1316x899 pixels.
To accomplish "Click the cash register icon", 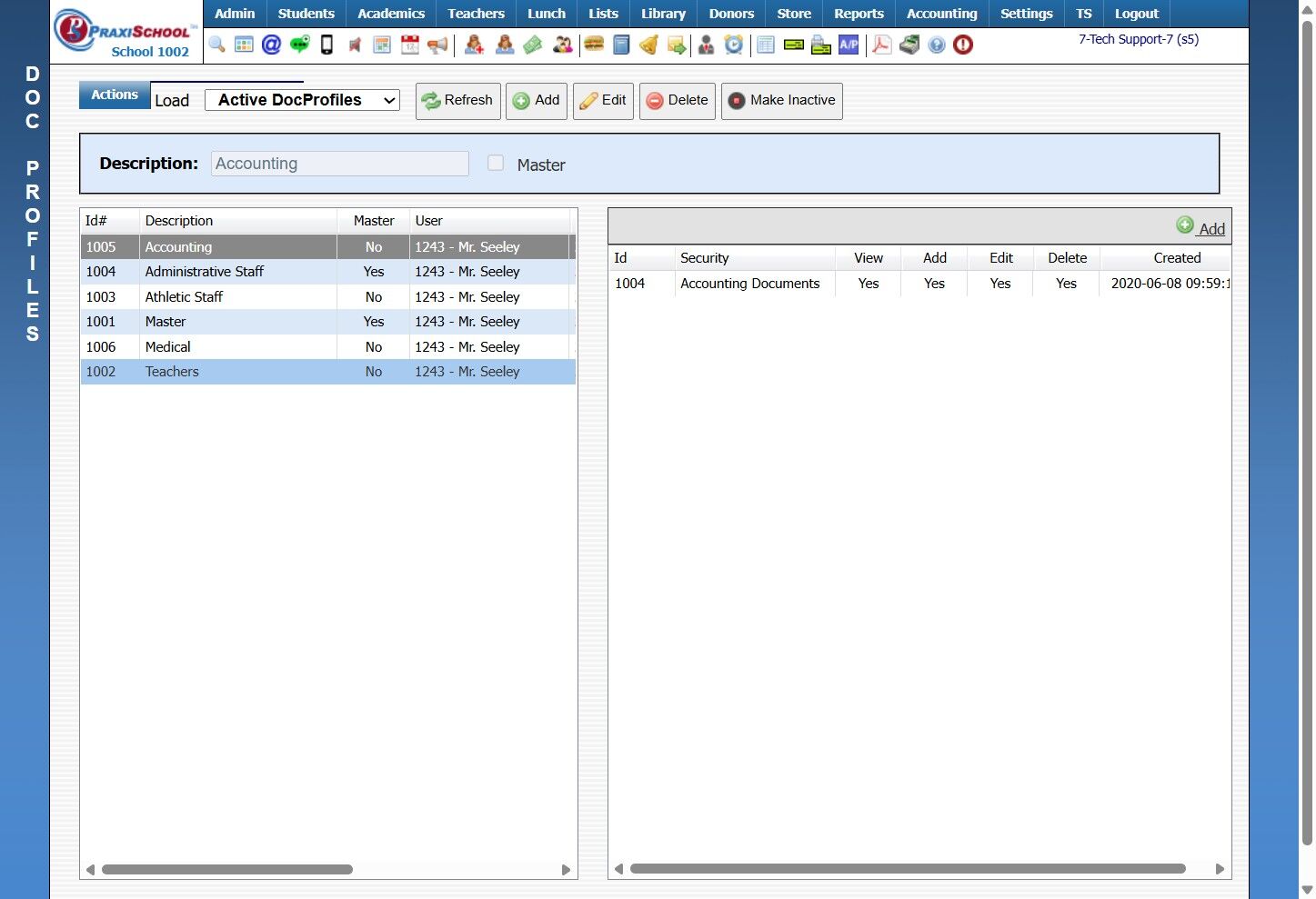I will coord(909,45).
